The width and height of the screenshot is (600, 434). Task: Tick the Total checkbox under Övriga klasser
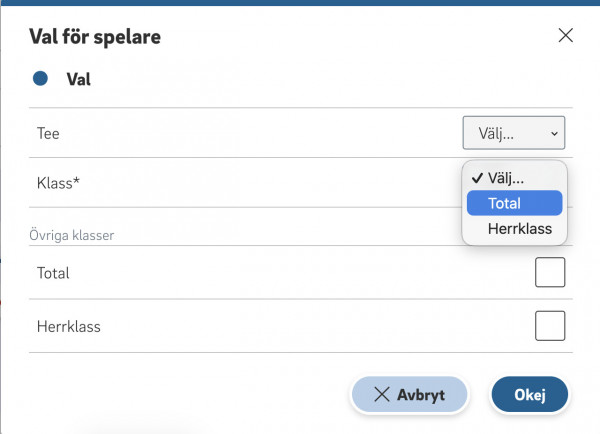click(x=550, y=272)
